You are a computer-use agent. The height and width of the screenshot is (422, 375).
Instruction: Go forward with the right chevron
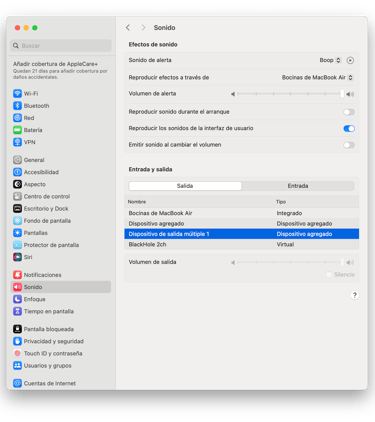point(143,28)
